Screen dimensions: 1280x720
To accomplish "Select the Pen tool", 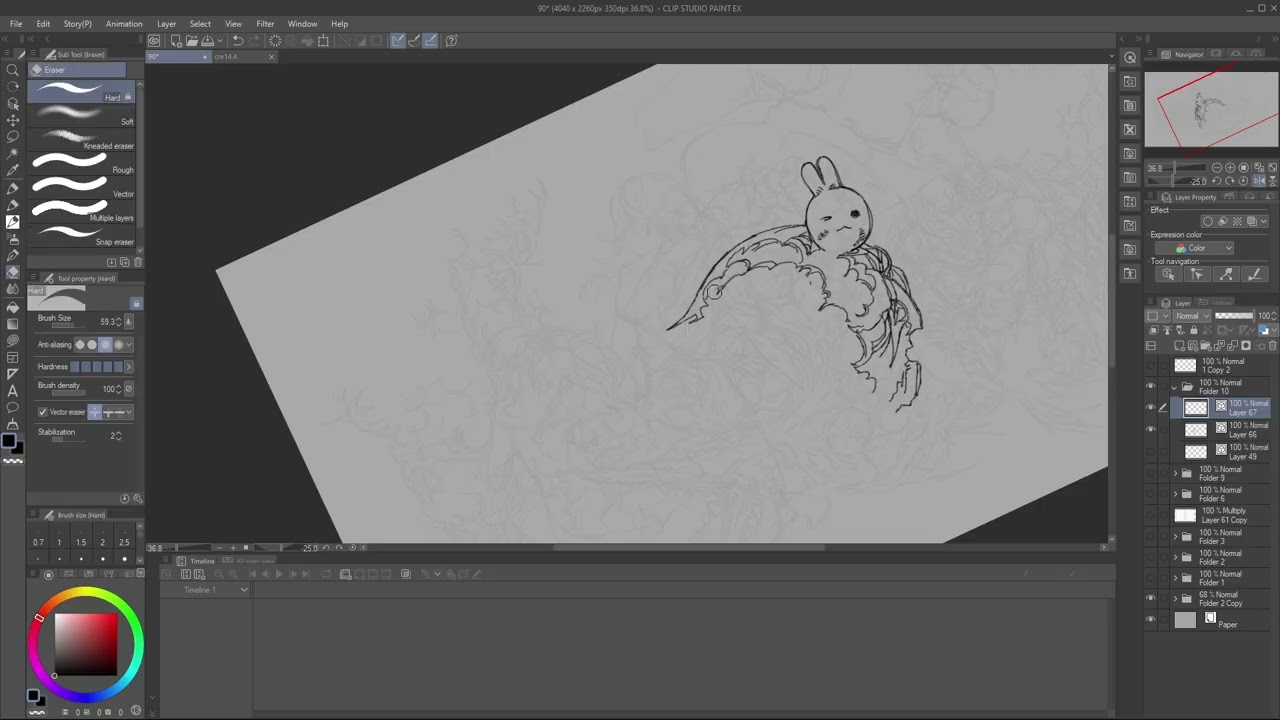I will 13,188.
